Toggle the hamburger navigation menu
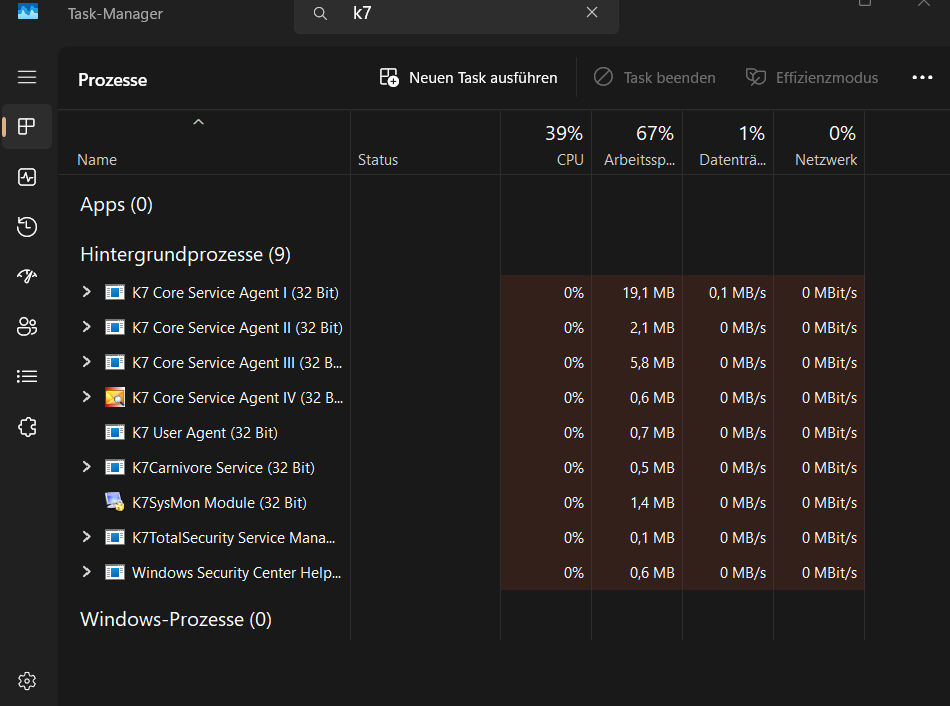The image size is (950, 706). click(x=27, y=77)
